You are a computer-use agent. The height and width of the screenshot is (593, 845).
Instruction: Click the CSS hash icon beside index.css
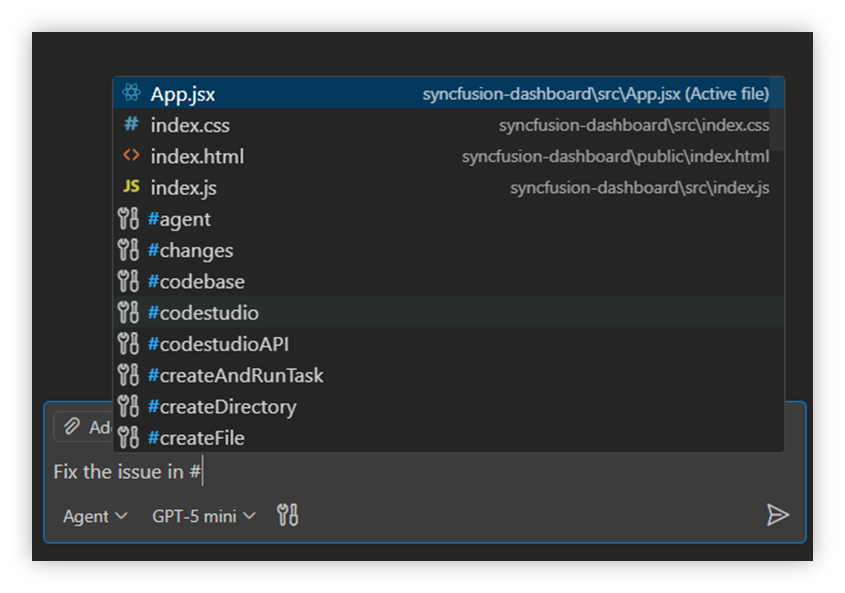point(131,125)
